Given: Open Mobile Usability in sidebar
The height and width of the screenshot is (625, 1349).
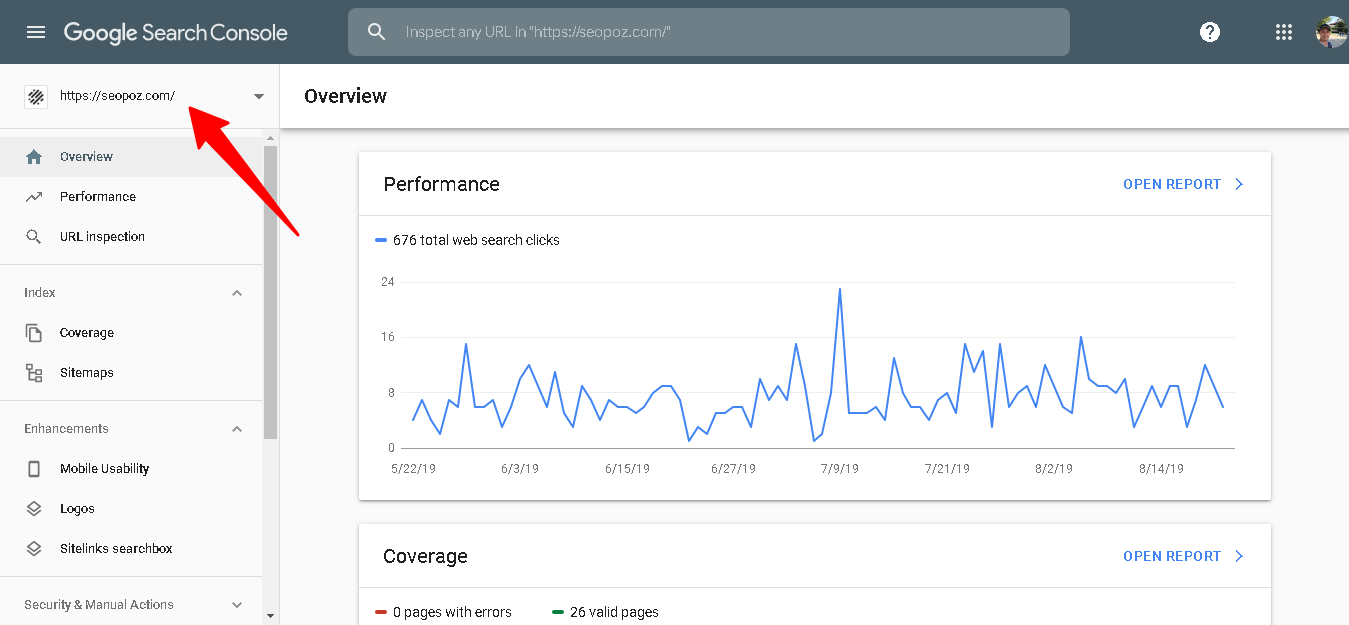Looking at the screenshot, I should [131, 469].
